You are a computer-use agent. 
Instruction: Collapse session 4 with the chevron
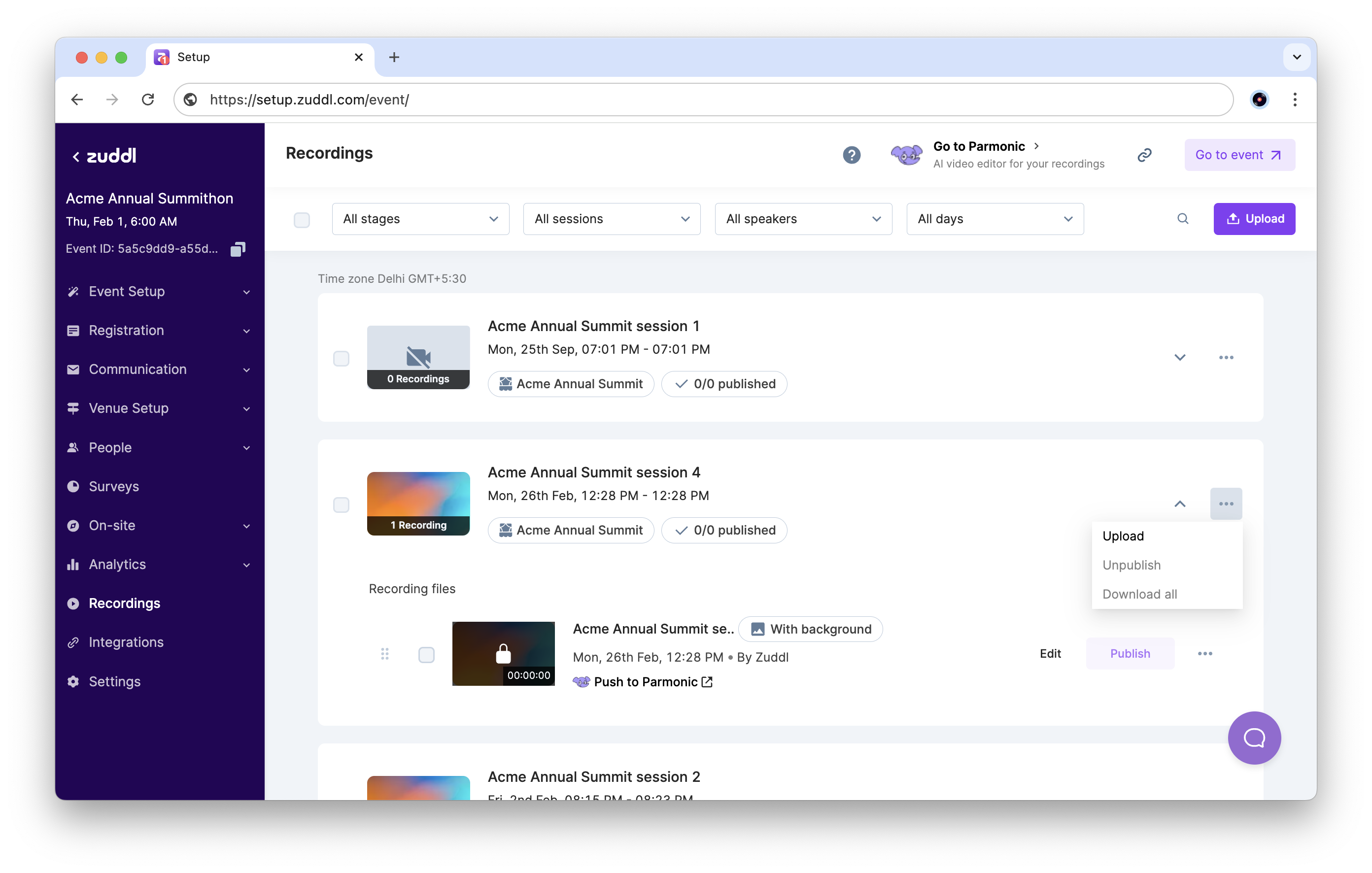(1179, 504)
